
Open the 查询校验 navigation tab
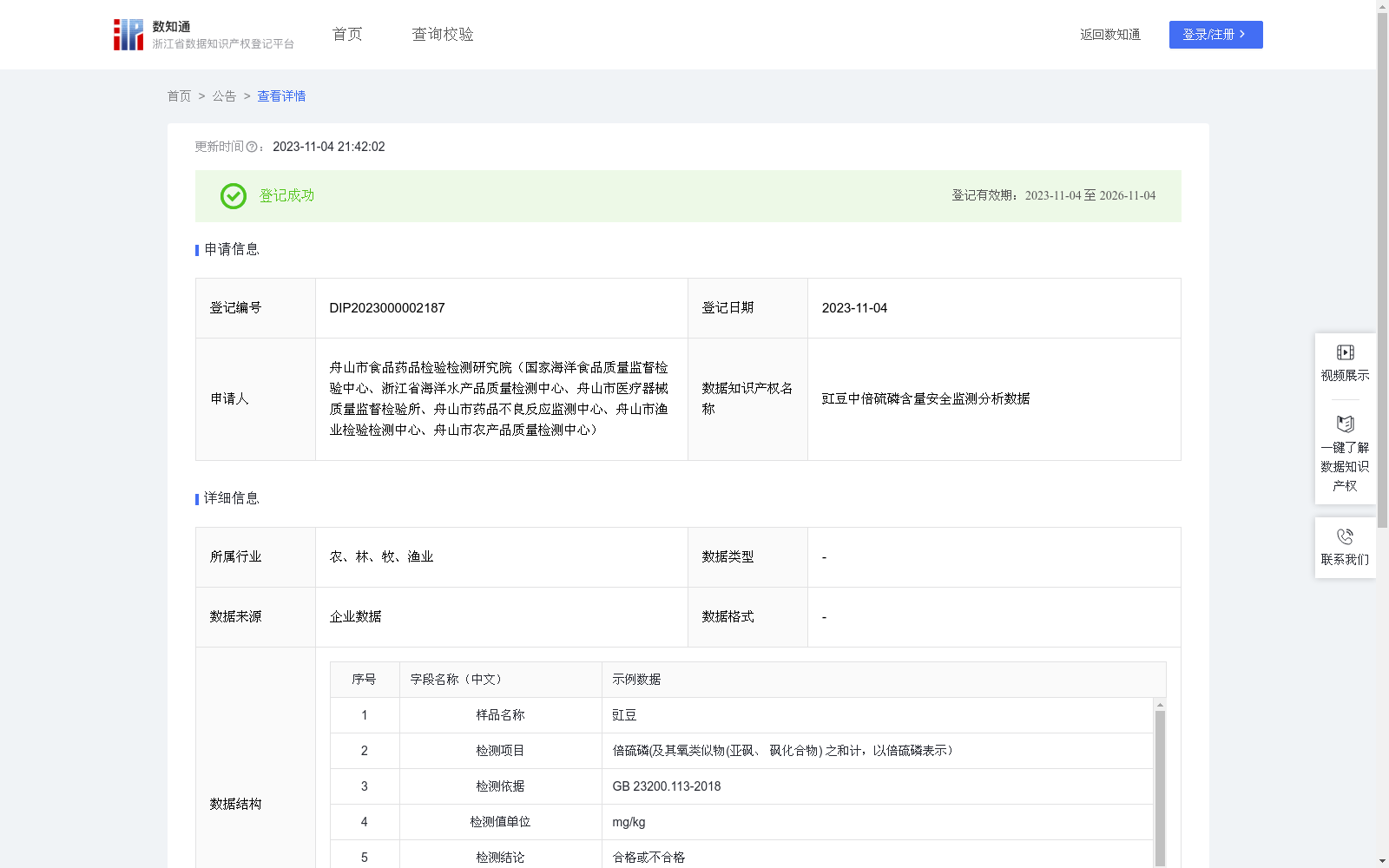tap(443, 35)
